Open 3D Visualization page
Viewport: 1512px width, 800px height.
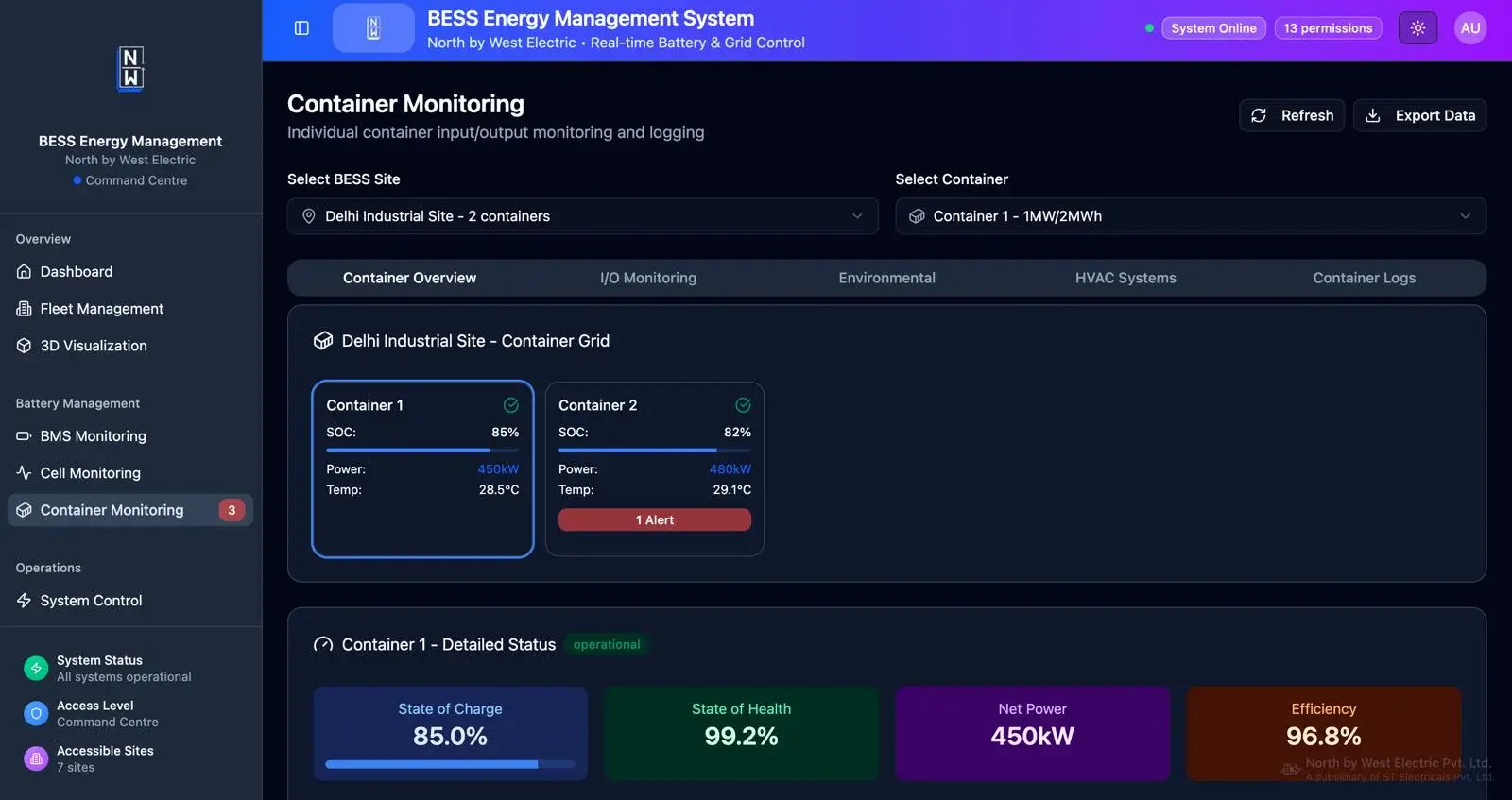[130, 346]
